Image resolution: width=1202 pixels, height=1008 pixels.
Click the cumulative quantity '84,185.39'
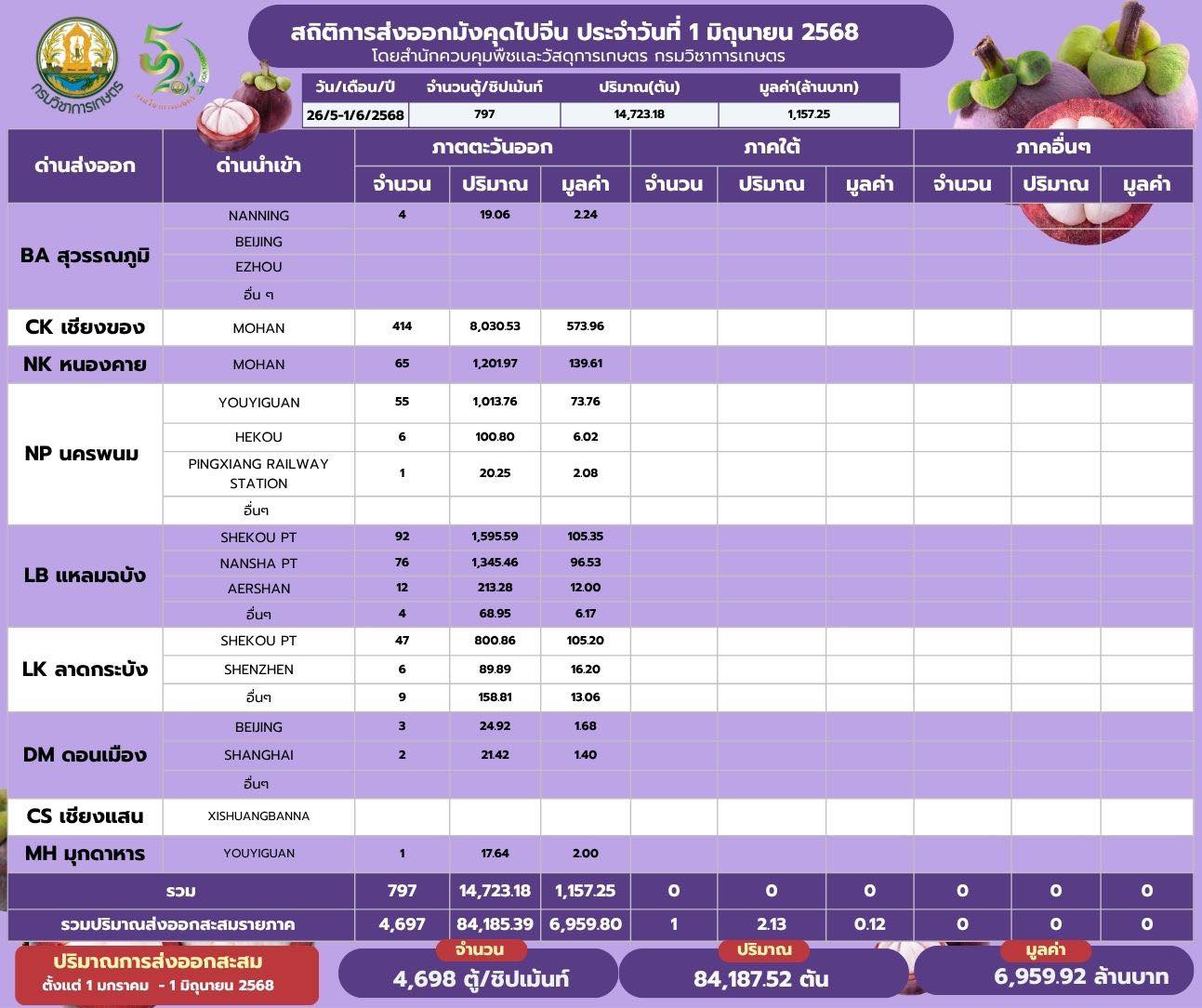[x=495, y=925]
